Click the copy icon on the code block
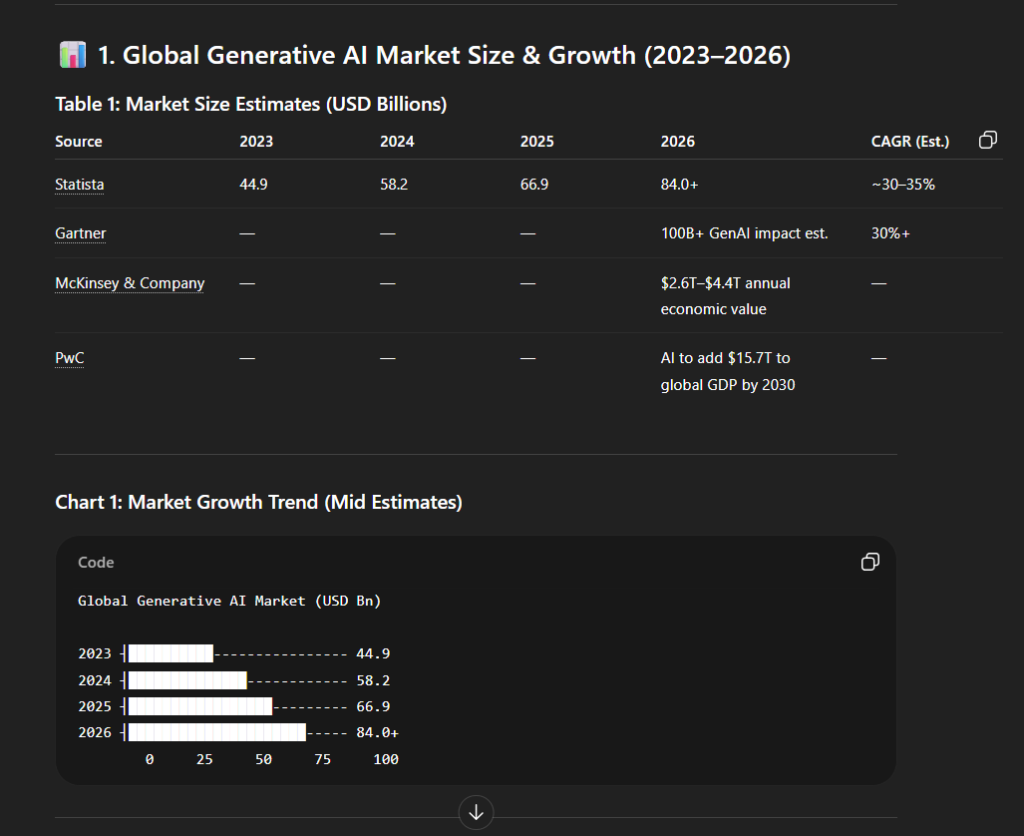This screenshot has width=1024, height=836. click(x=870, y=562)
